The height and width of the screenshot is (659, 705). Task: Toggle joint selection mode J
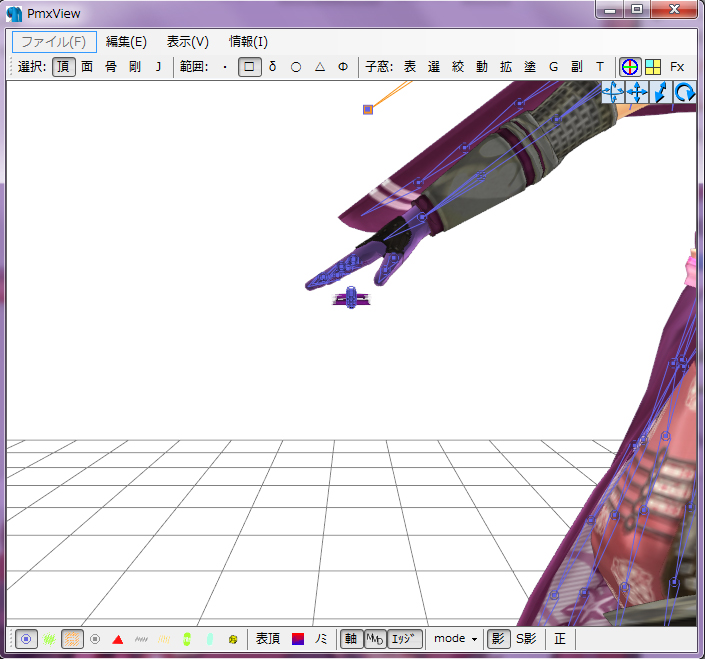(158, 67)
